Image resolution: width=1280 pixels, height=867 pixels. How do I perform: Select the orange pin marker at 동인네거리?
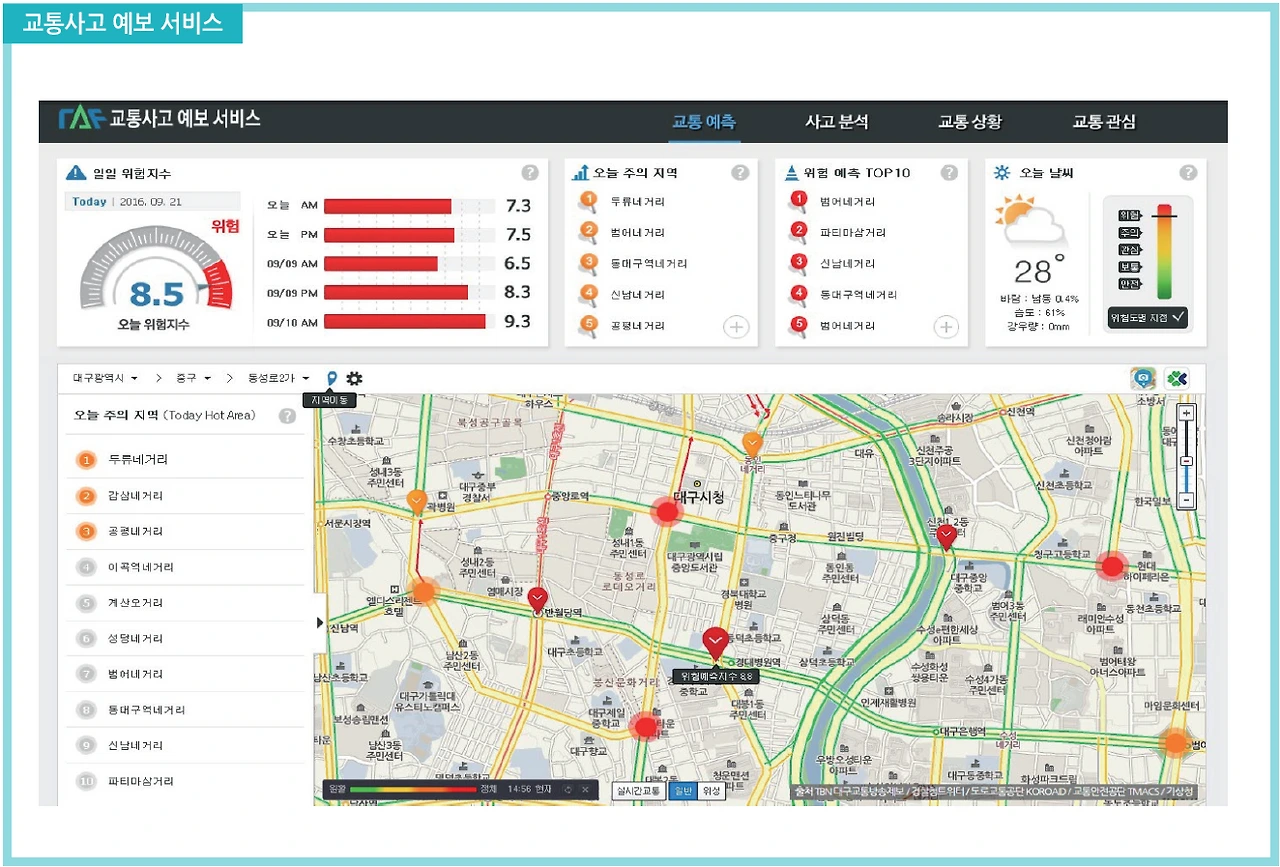click(753, 443)
